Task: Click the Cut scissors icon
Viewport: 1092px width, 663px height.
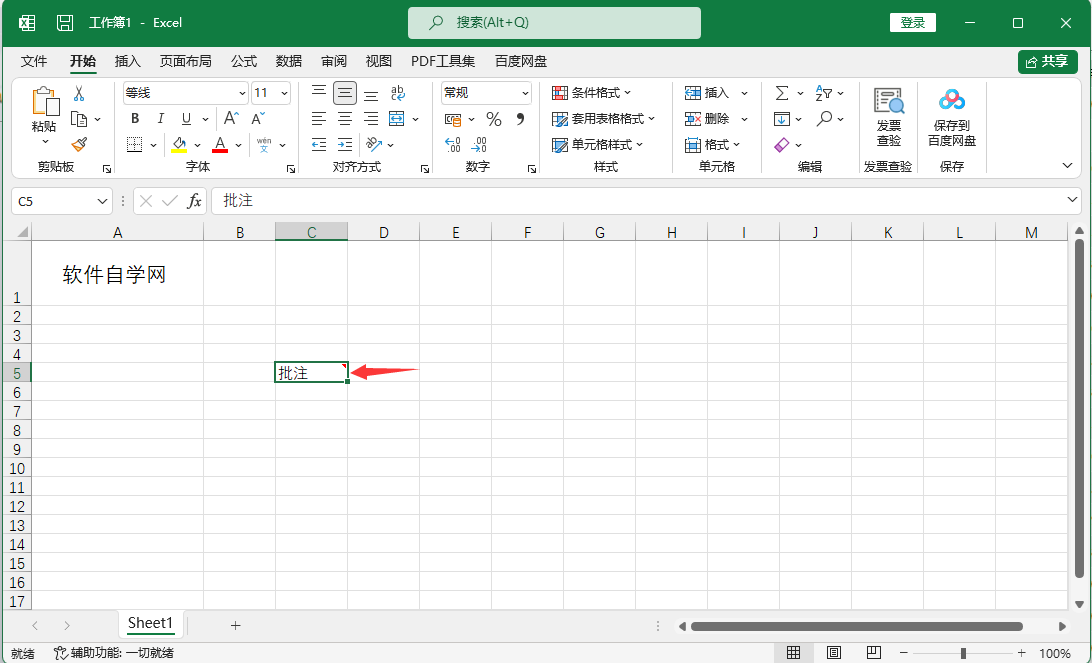Action: point(79,93)
